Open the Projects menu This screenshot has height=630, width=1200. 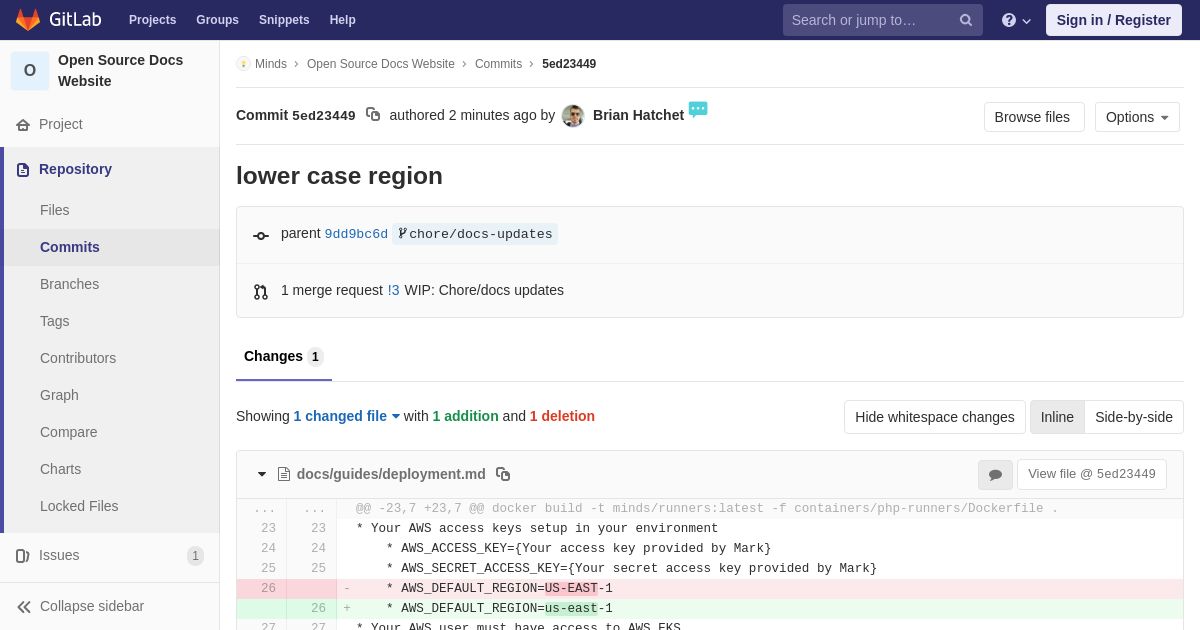pos(152,20)
